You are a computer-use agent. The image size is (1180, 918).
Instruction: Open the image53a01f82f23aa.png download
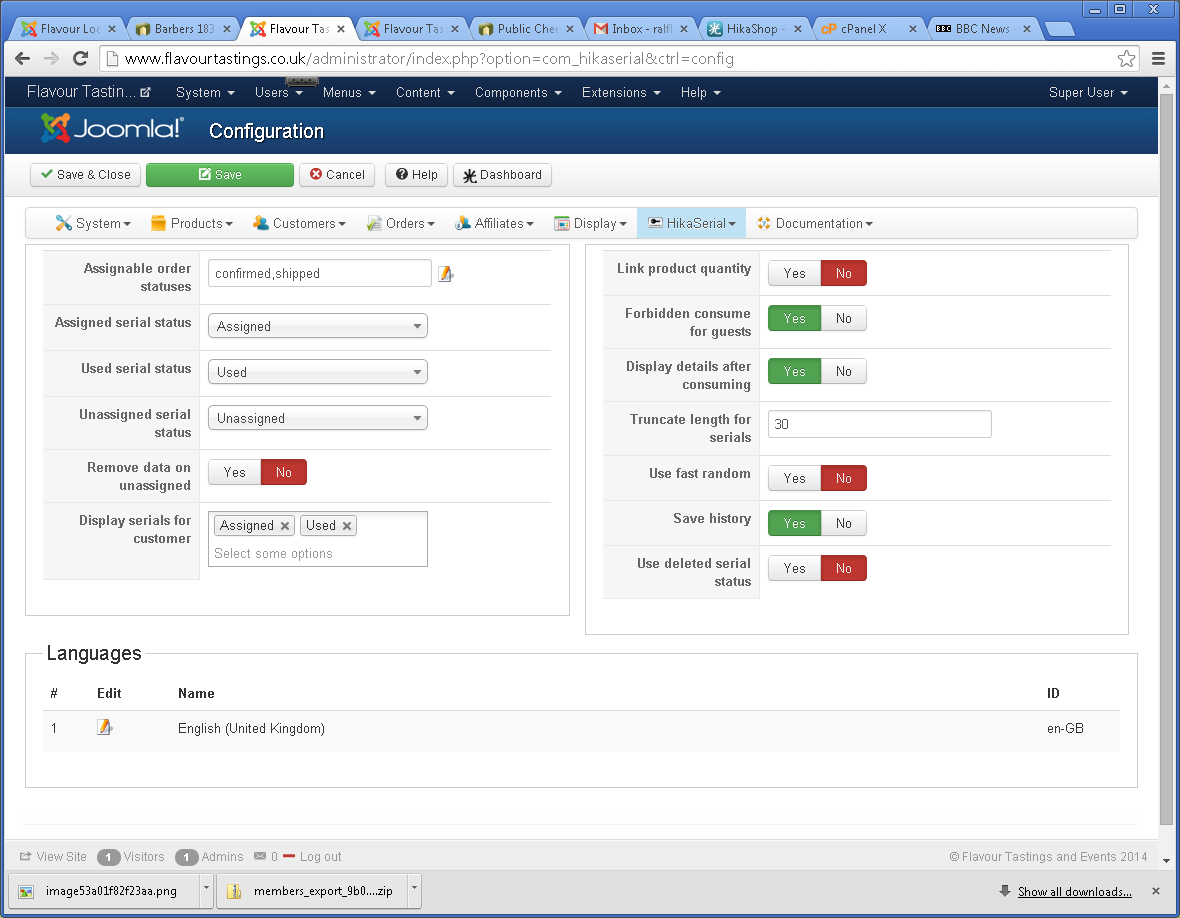click(x=104, y=891)
